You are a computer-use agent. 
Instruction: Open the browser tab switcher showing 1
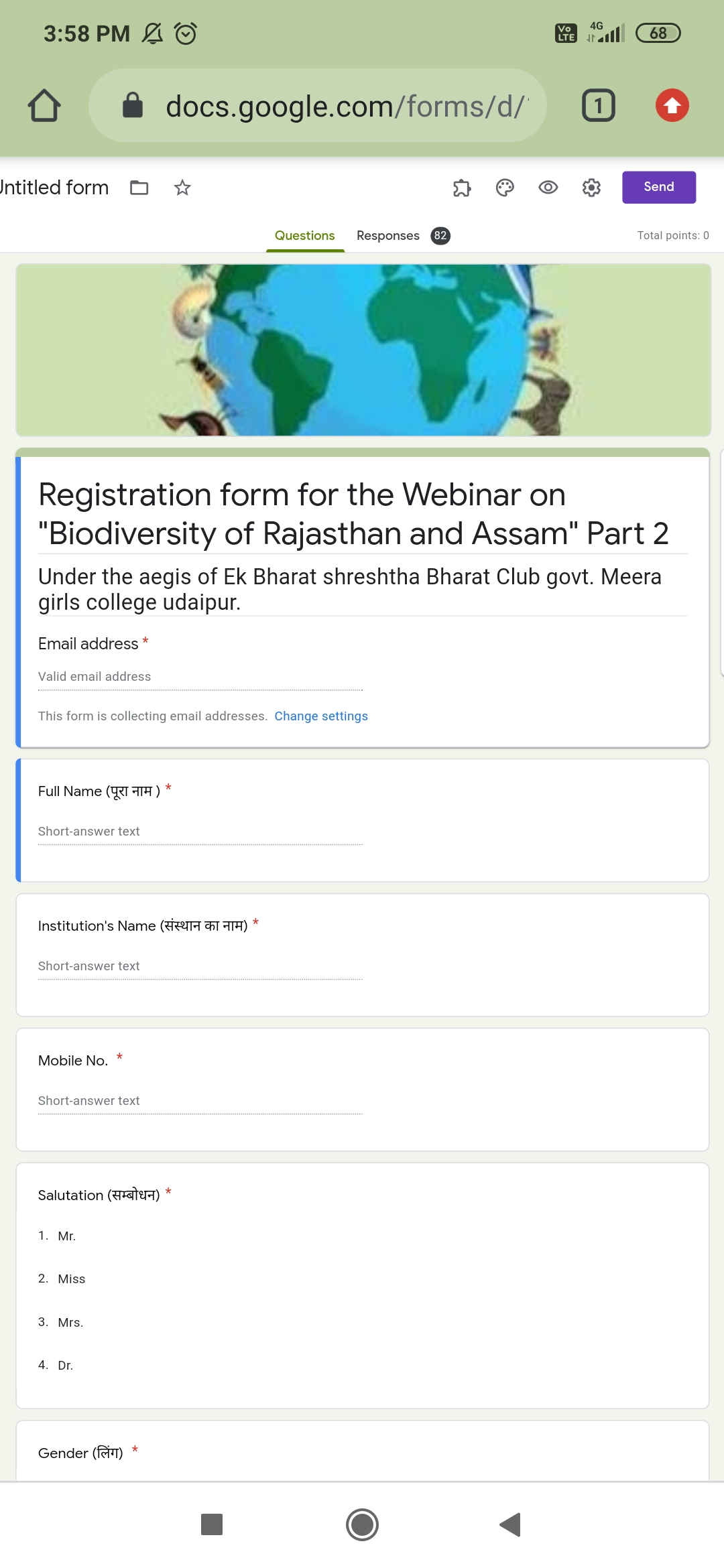point(599,105)
